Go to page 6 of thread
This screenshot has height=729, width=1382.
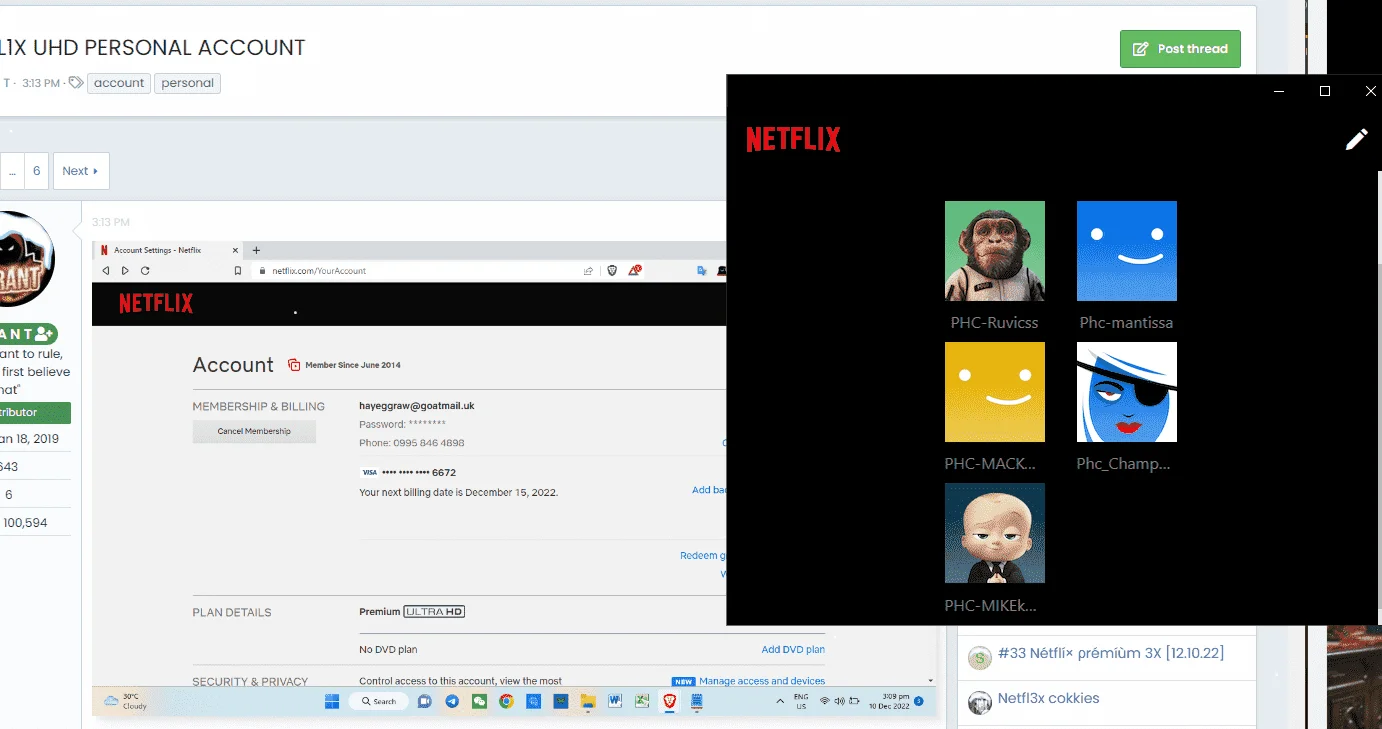[x=36, y=171]
